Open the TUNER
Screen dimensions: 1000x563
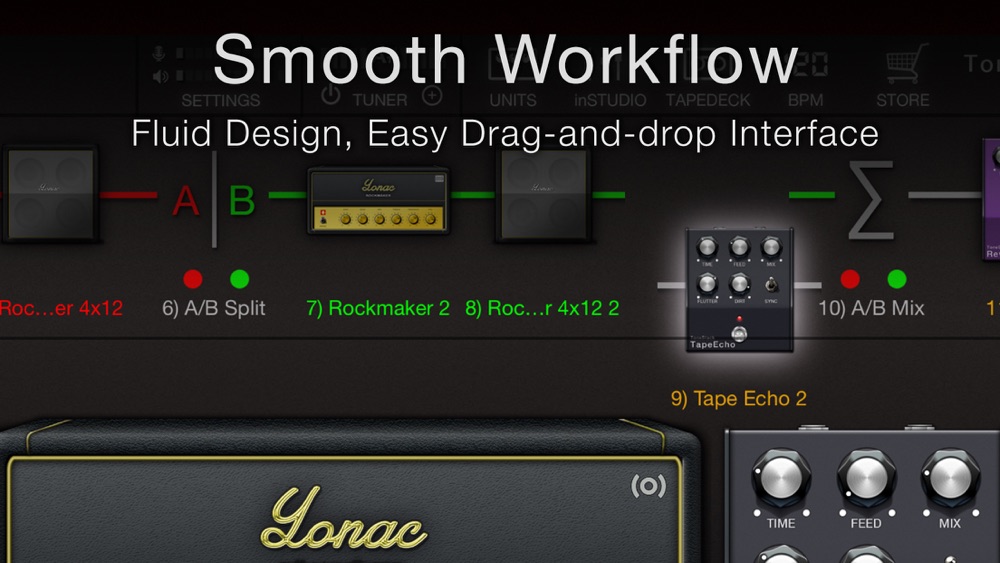380,100
